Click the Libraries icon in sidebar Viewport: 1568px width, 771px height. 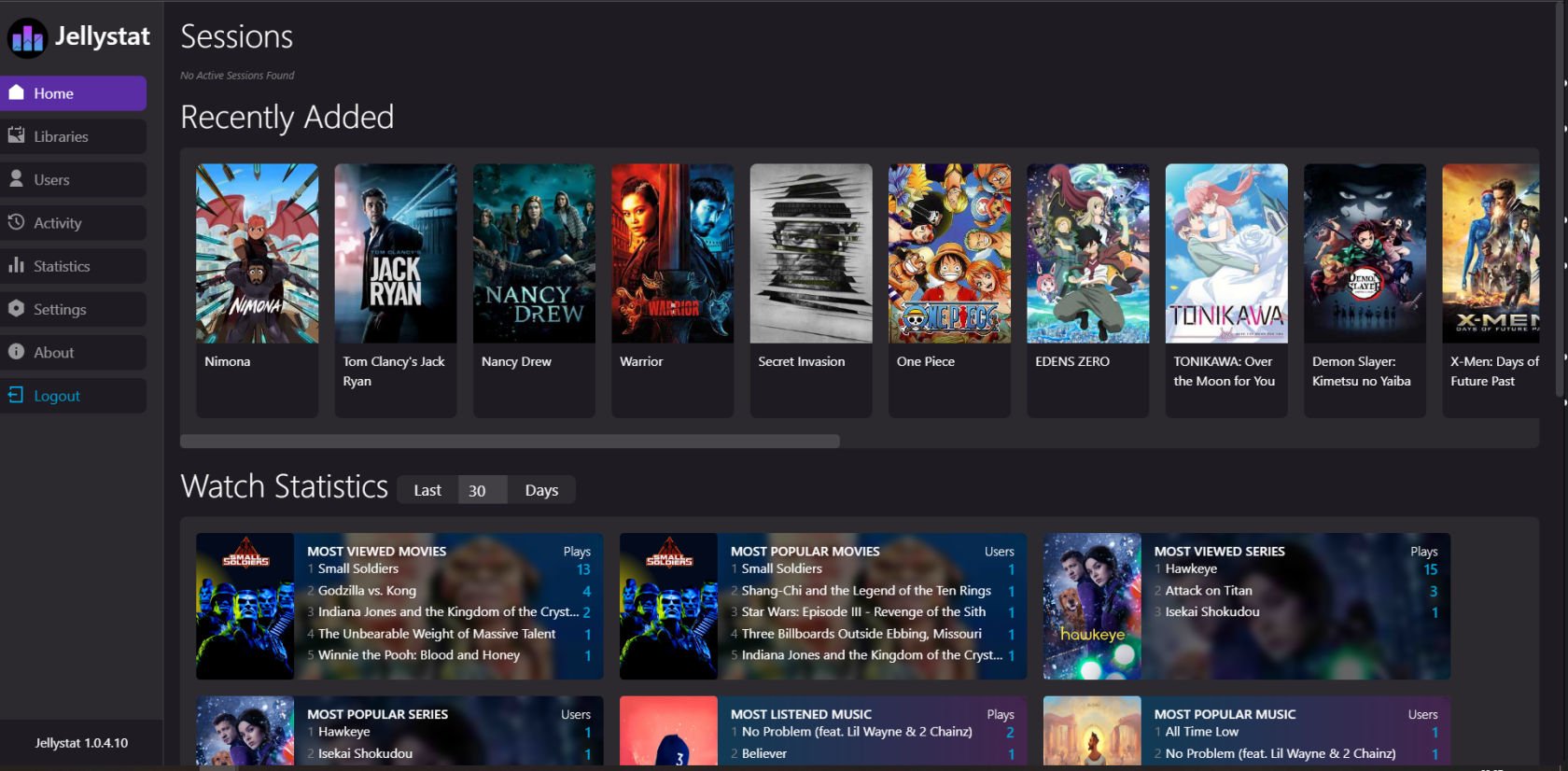[x=16, y=135]
